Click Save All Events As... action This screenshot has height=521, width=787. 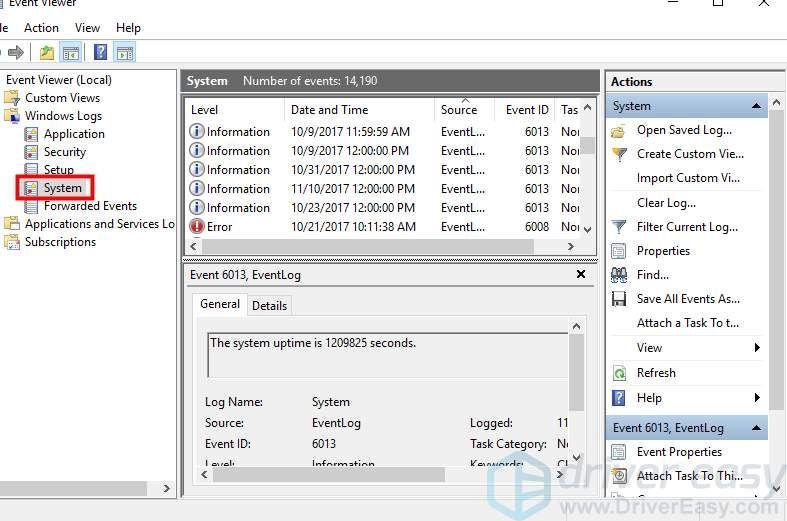[688, 299]
